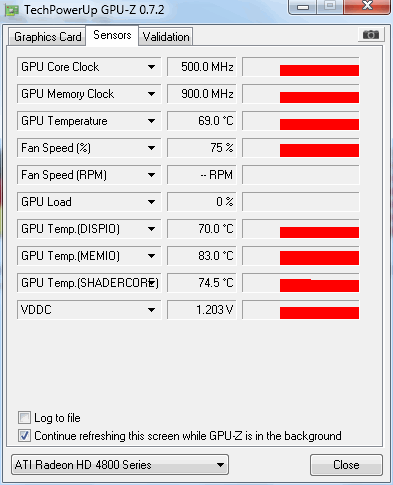This screenshot has height=485, width=393.
Task: Open the VDDC sensor dropdown
Action: click(151, 310)
